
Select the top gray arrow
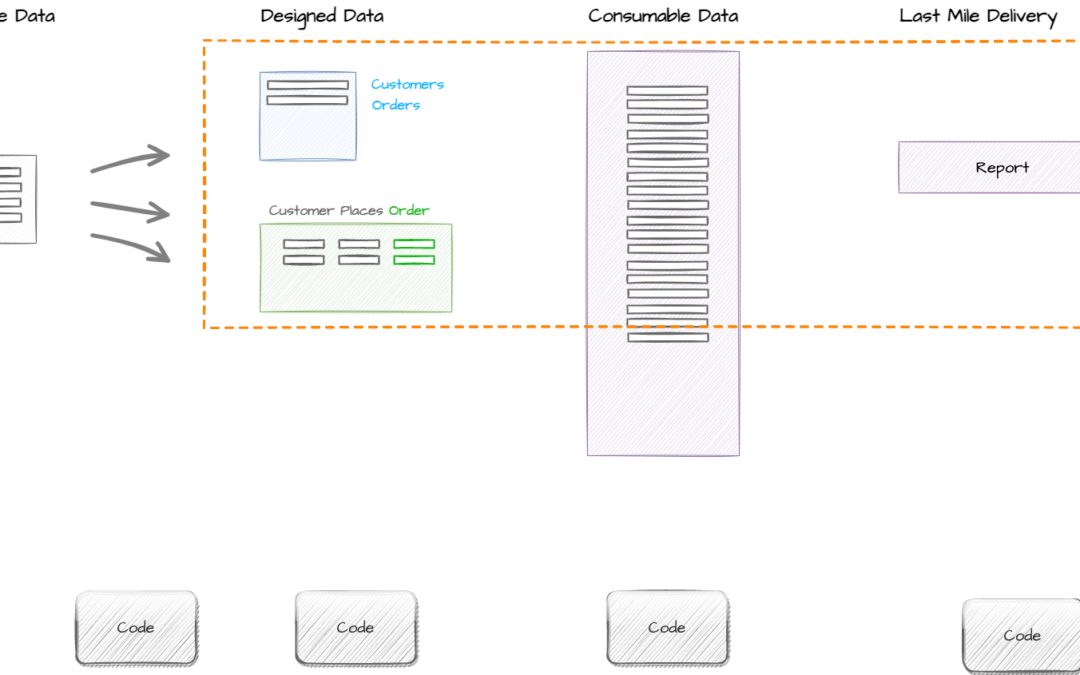tap(130, 160)
